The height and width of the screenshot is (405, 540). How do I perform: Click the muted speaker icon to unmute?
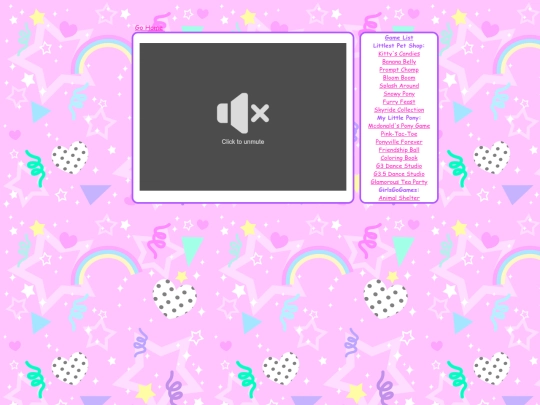coord(243,113)
